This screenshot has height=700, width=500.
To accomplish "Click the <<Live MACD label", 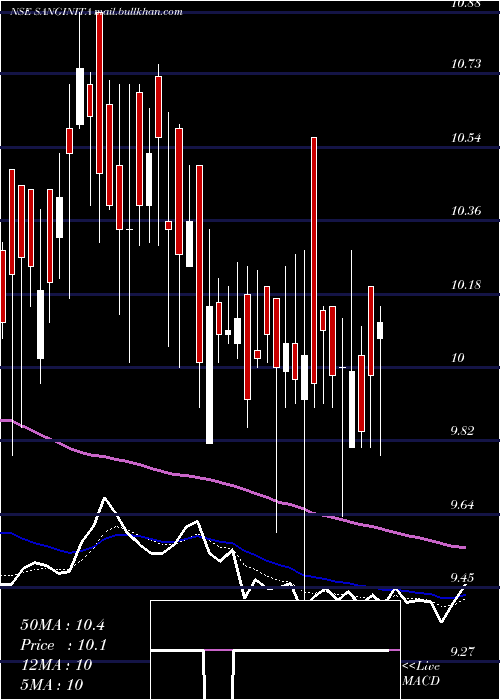I will 421,674.
